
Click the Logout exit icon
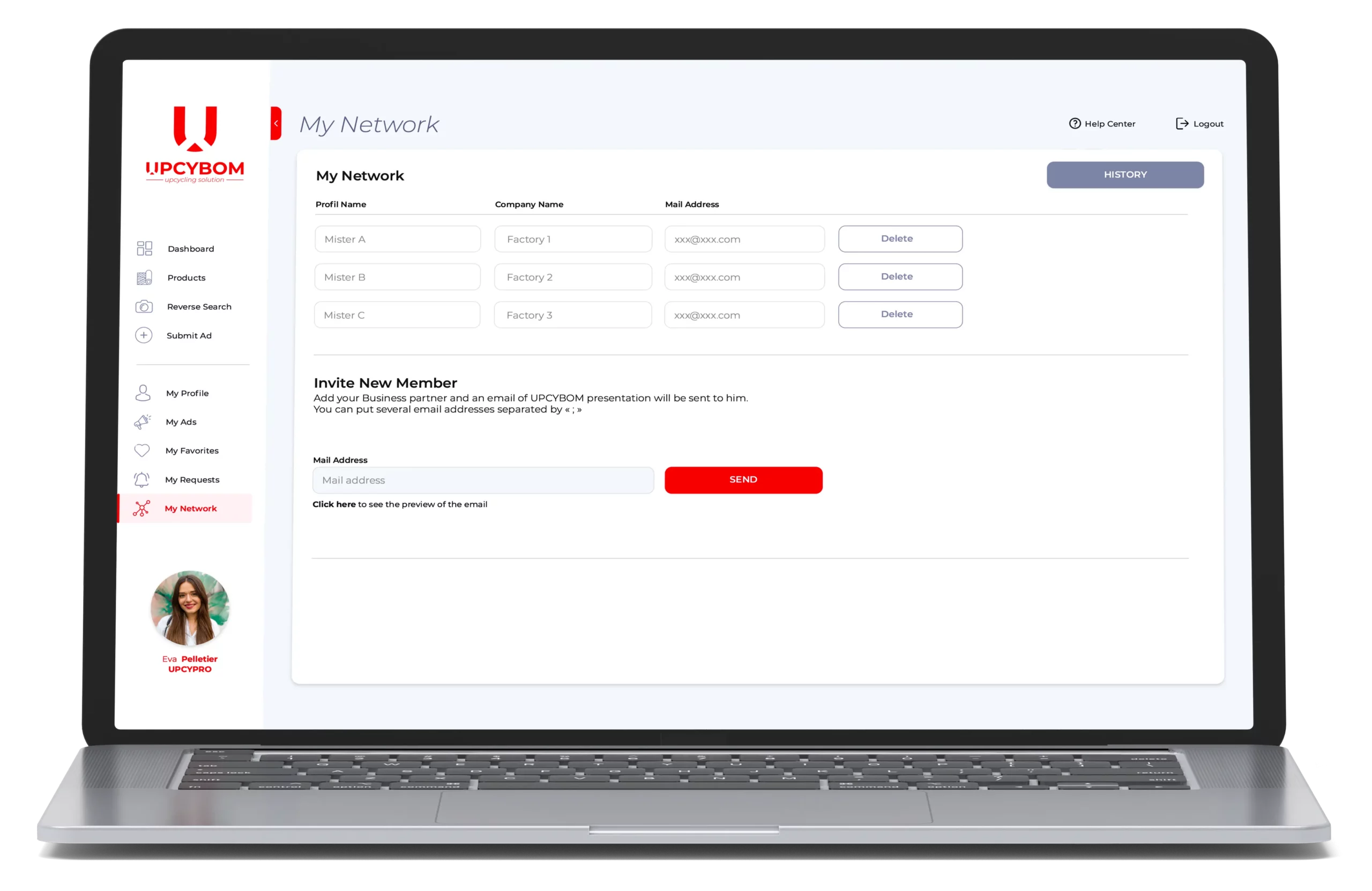pyautogui.click(x=1182, y=123)
